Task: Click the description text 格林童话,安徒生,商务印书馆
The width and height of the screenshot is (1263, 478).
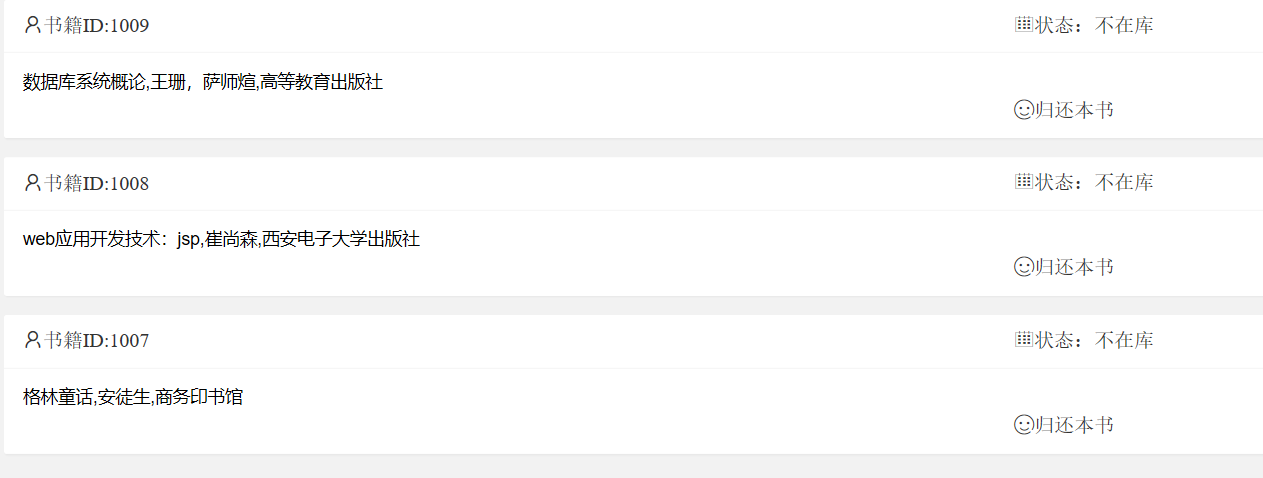Action: (133, 397)
